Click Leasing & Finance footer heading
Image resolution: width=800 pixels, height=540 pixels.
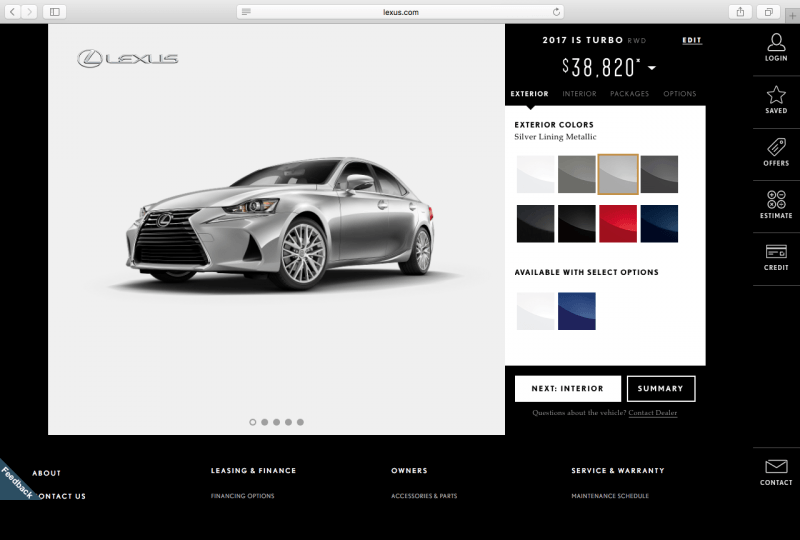tap(254, 471)
